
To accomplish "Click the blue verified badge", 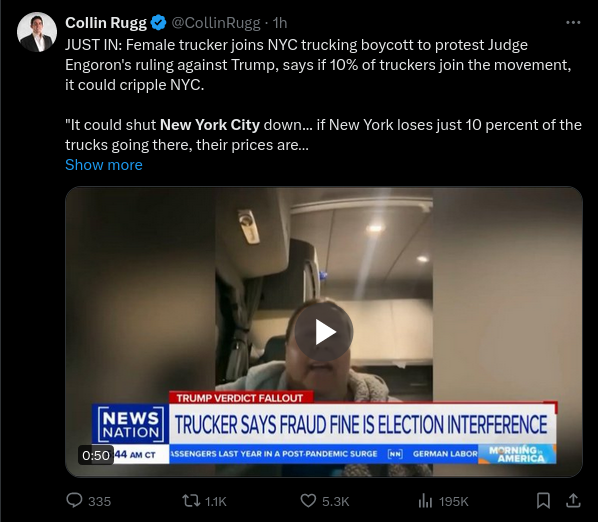I will 158,23.
